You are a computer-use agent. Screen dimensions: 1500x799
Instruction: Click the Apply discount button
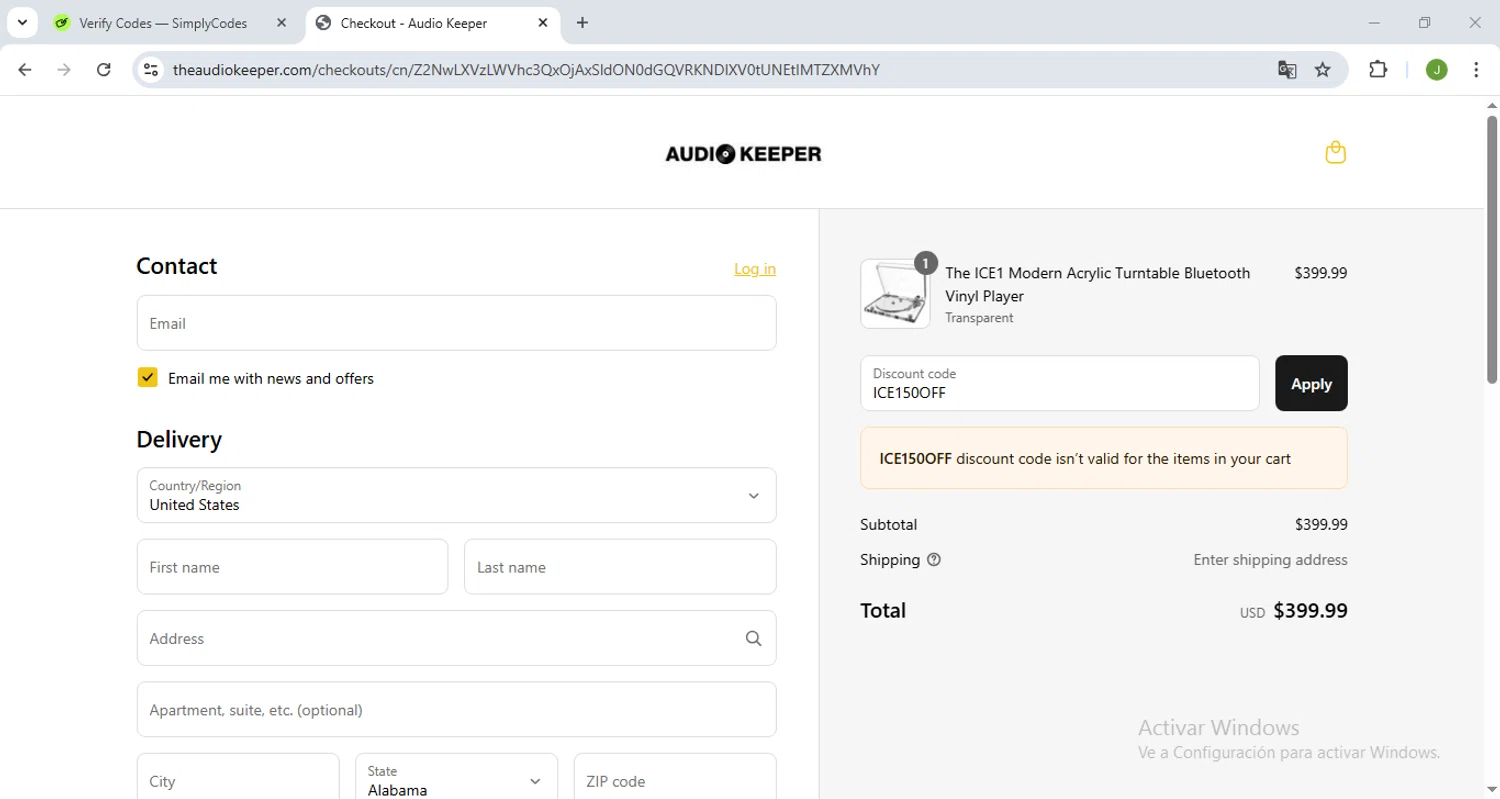coord(1311,383)
